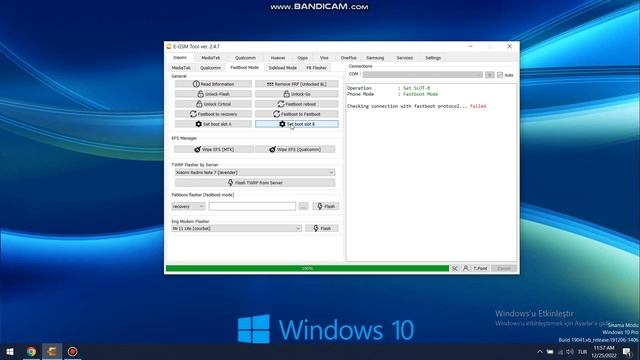
Task: Click the E-GSM Tool taskbar icon
Action: pyautogui.click(x=52, y=351)
